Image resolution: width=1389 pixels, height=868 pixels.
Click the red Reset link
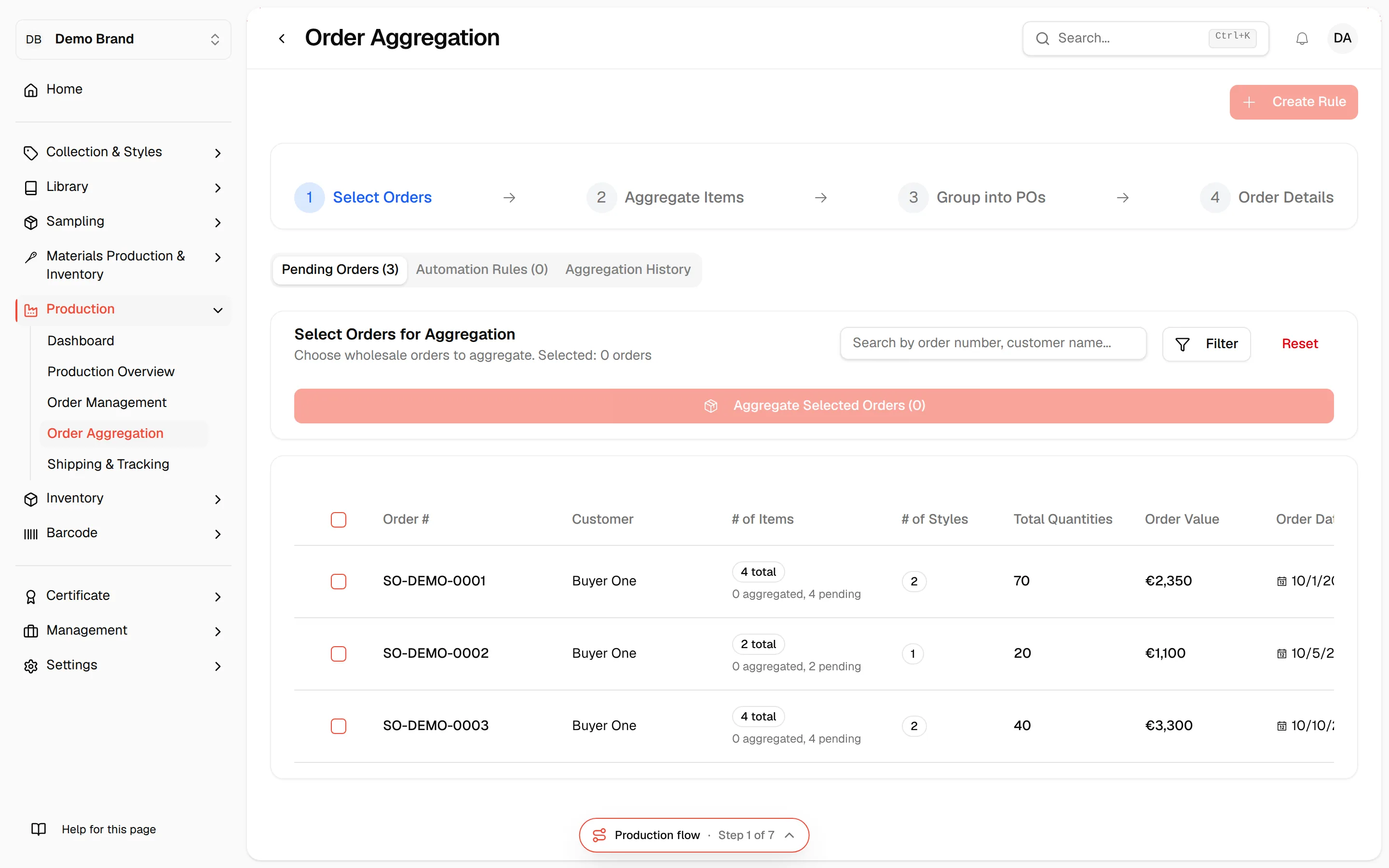point(1299,344)
